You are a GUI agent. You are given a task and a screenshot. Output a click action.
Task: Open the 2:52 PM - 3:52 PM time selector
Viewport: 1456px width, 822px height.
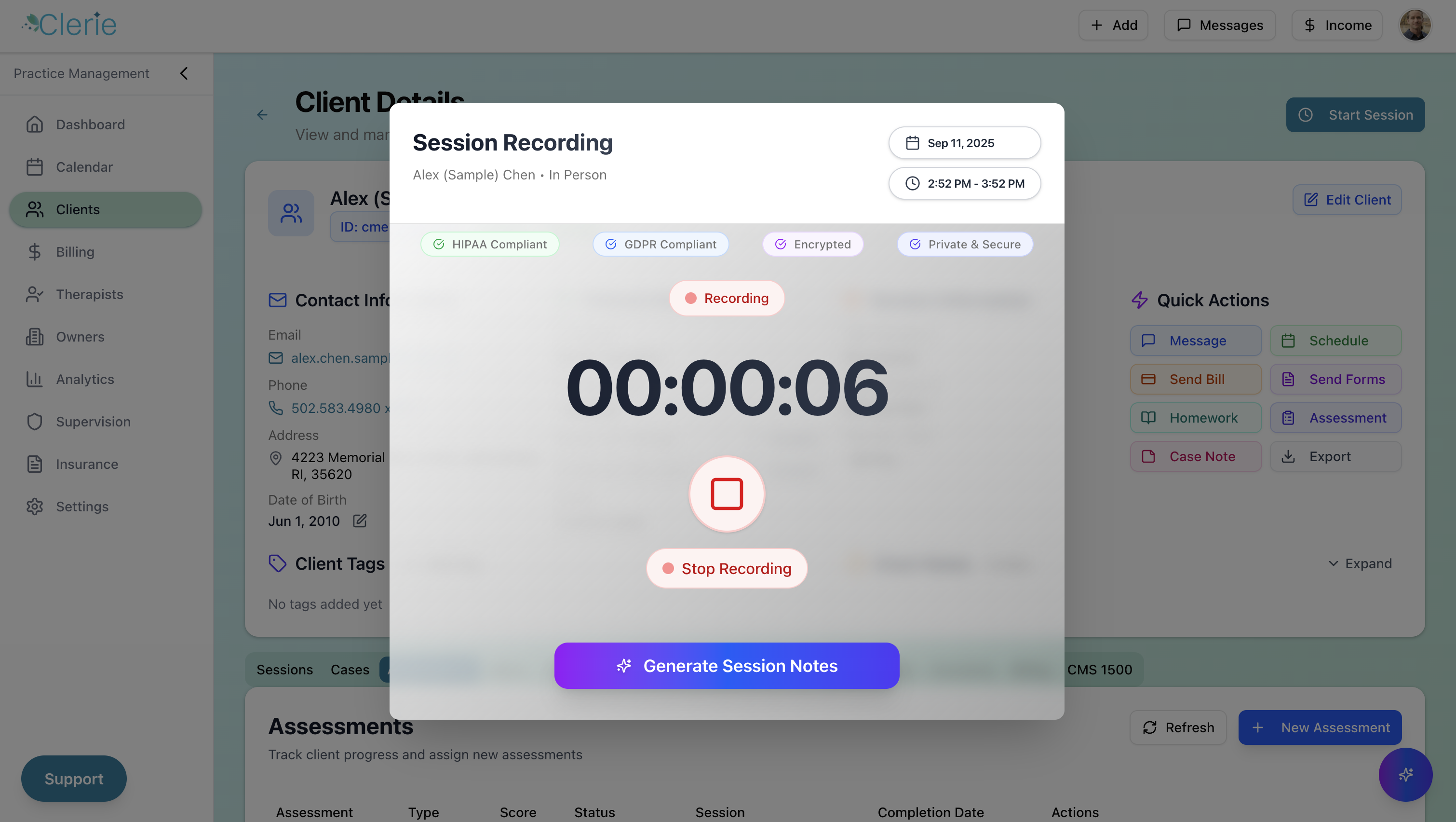(964, 183)
